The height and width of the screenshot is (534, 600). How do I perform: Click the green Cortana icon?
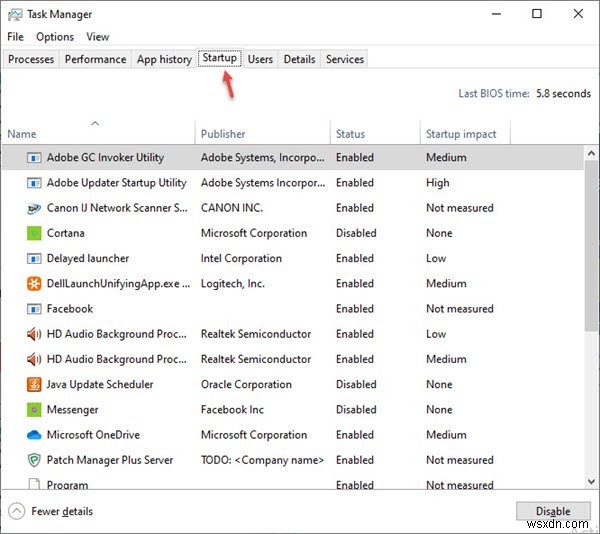34,233
